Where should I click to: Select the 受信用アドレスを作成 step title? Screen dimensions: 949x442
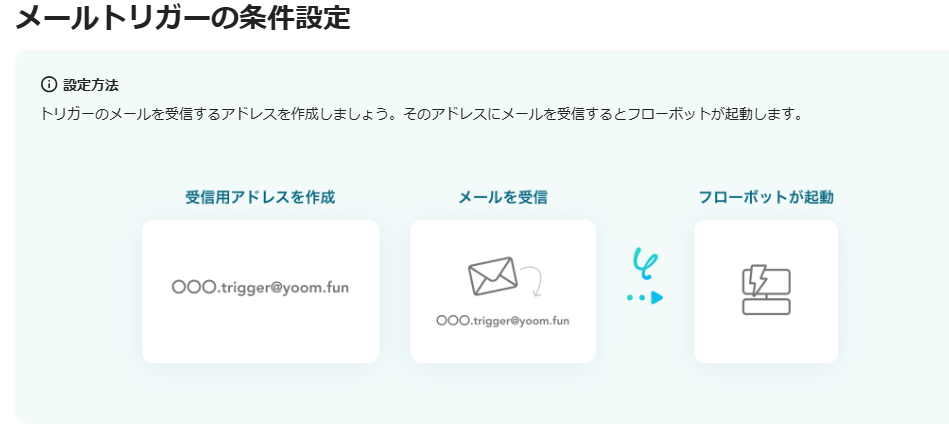(260, 197)
